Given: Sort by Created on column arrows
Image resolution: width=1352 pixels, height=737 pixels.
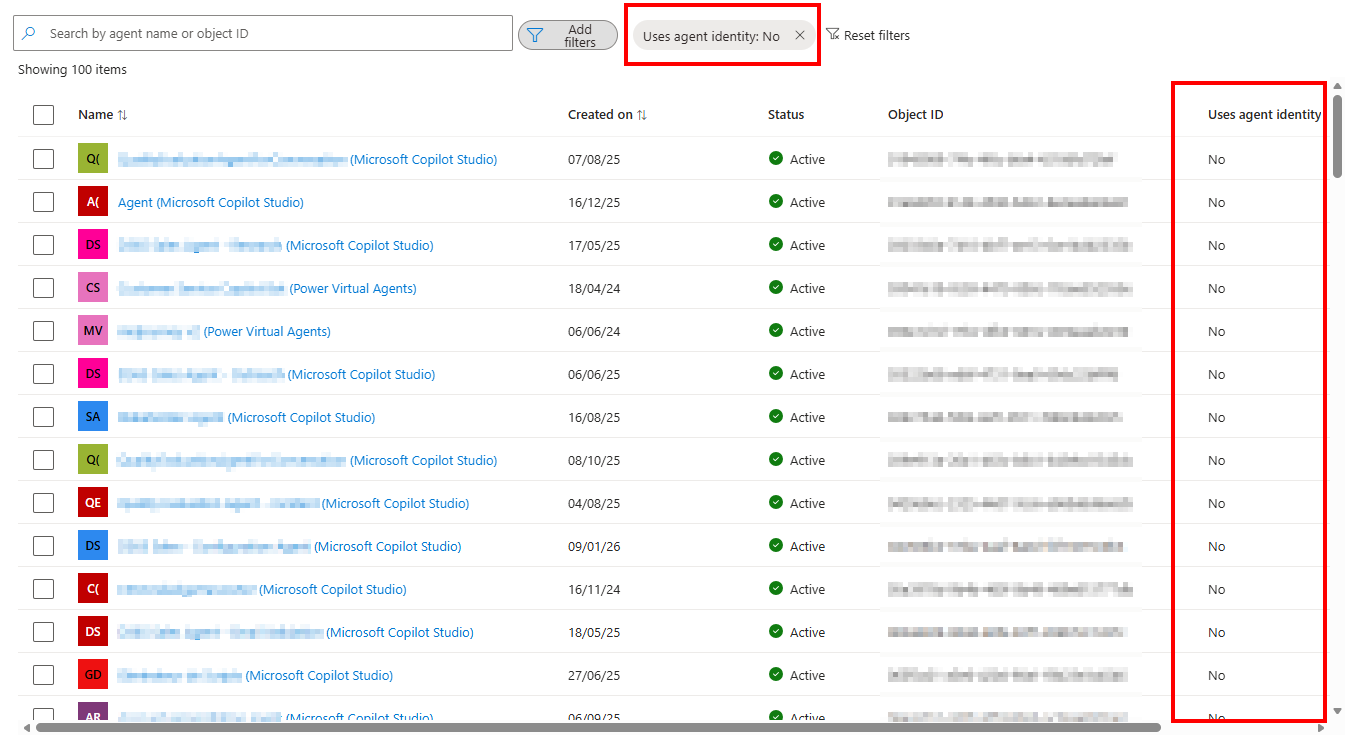Looking at the screenshot, I should point(642,115).
